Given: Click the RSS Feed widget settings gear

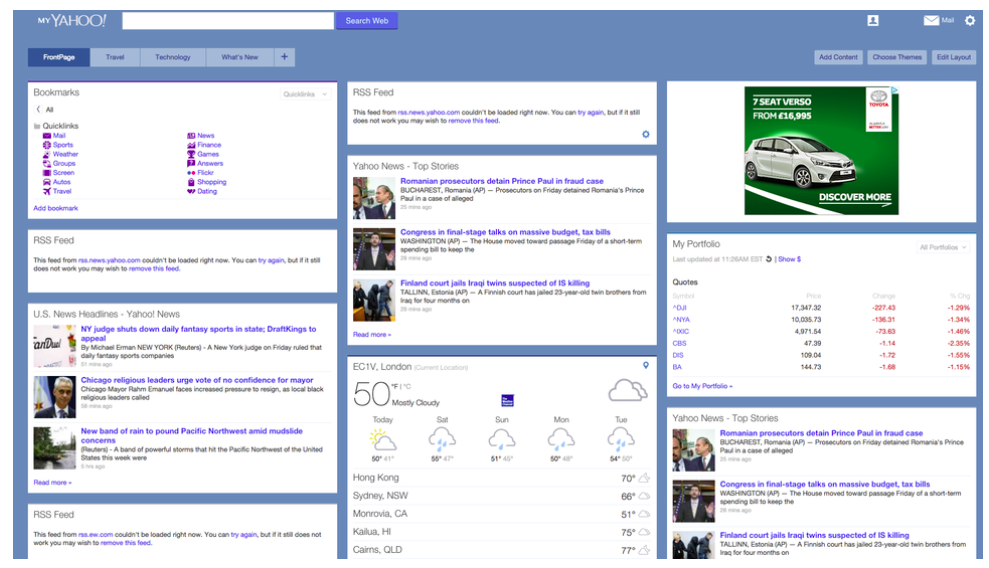Looking at the screenshot, I should pos(645,134).
